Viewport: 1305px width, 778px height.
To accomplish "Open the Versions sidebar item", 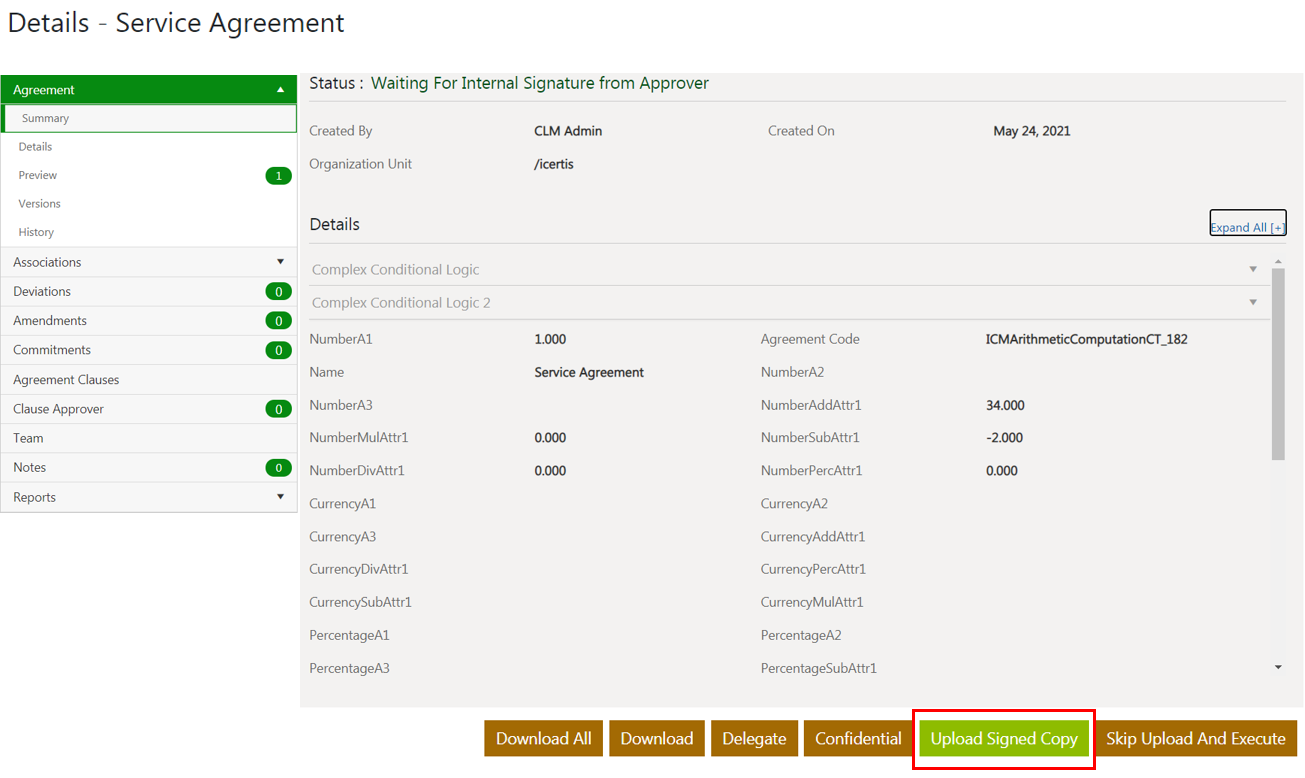I will click(x=40, y=204).
